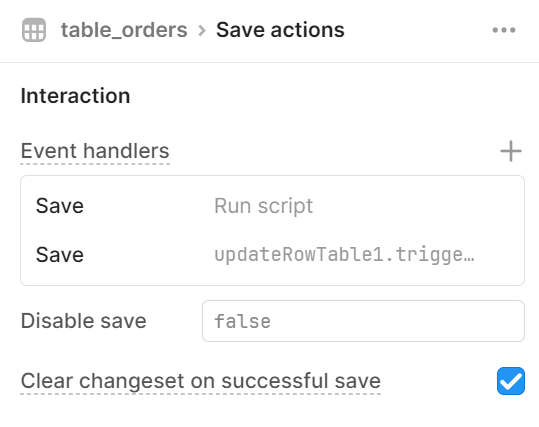Click the Event handlers dotted-underline label
Screen dimensions: 539x427
tap(95, 151)
